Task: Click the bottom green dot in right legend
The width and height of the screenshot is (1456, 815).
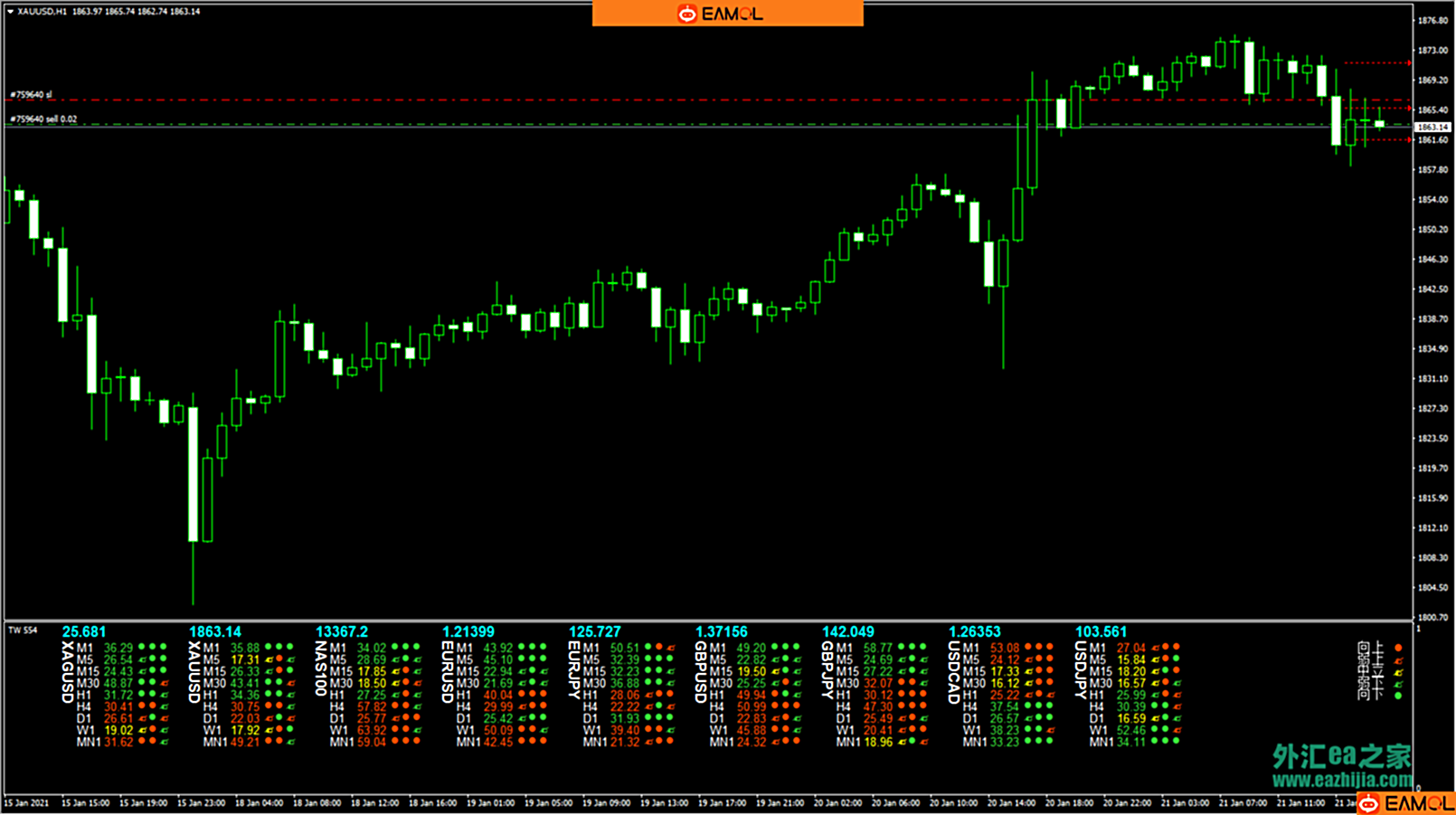Action: pyautogui.click(x=1398, y=696)
